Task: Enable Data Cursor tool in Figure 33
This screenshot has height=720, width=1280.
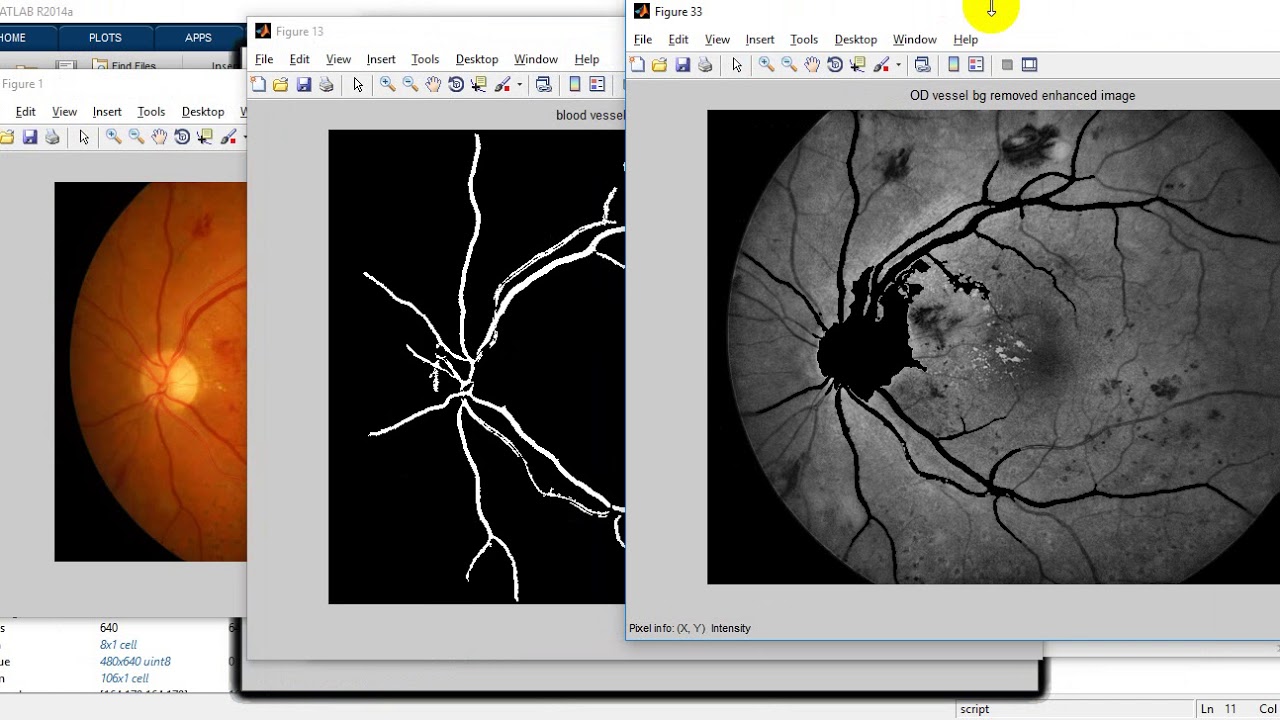Action: tap(857, 65)
